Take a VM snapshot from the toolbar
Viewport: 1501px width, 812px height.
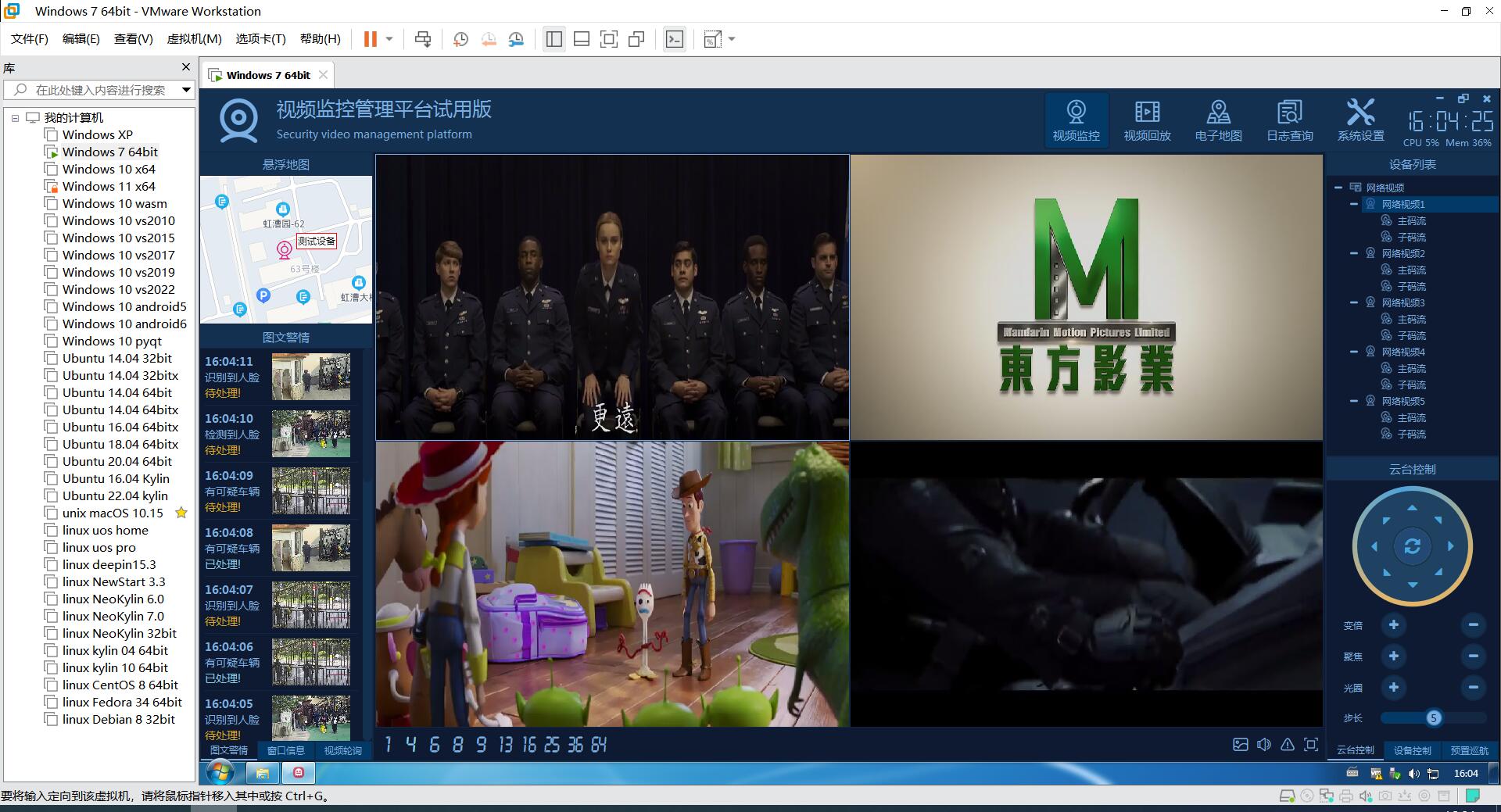click(x=461, y=39)
